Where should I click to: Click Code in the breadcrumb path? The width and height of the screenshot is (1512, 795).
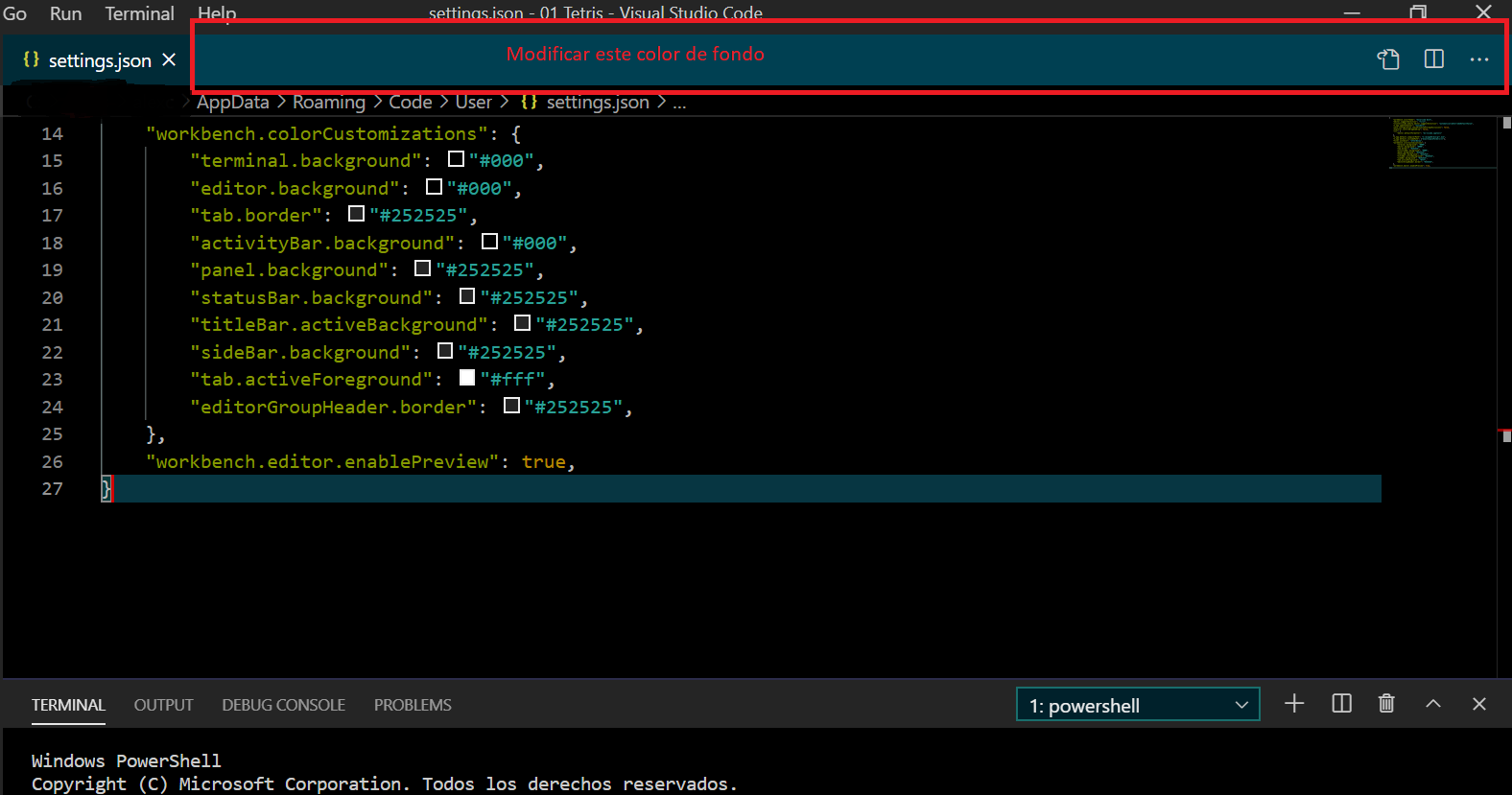tap(411, 102)
